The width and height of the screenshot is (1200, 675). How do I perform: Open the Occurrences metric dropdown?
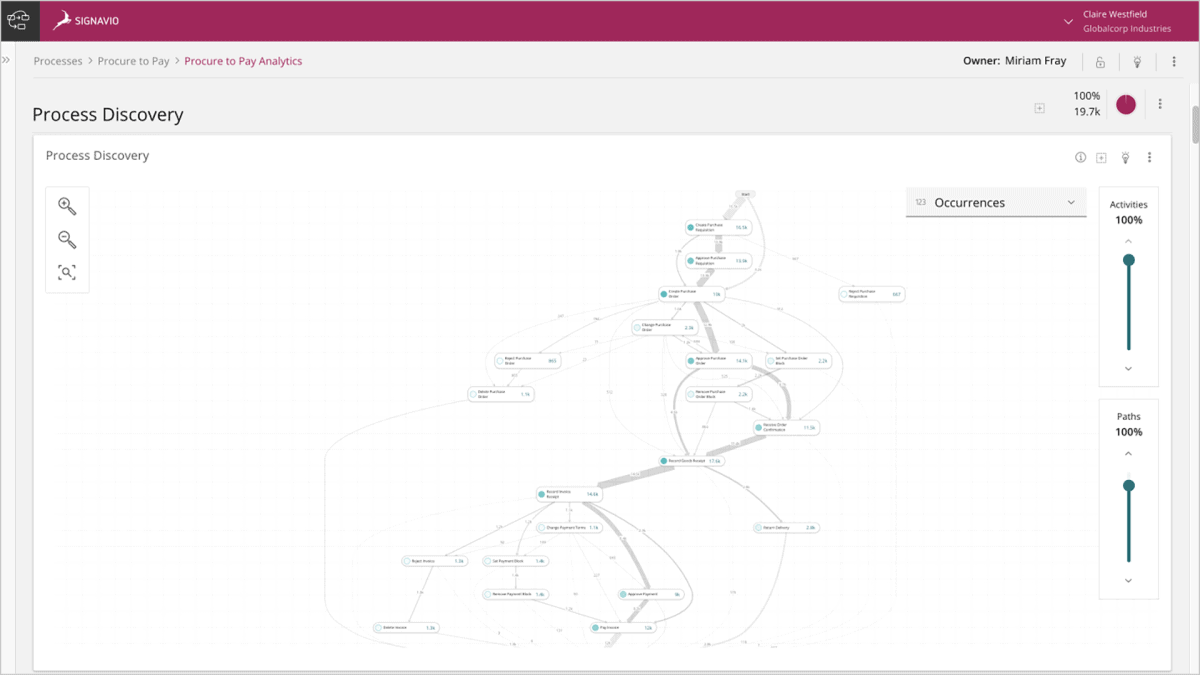(x=995, y=202)
